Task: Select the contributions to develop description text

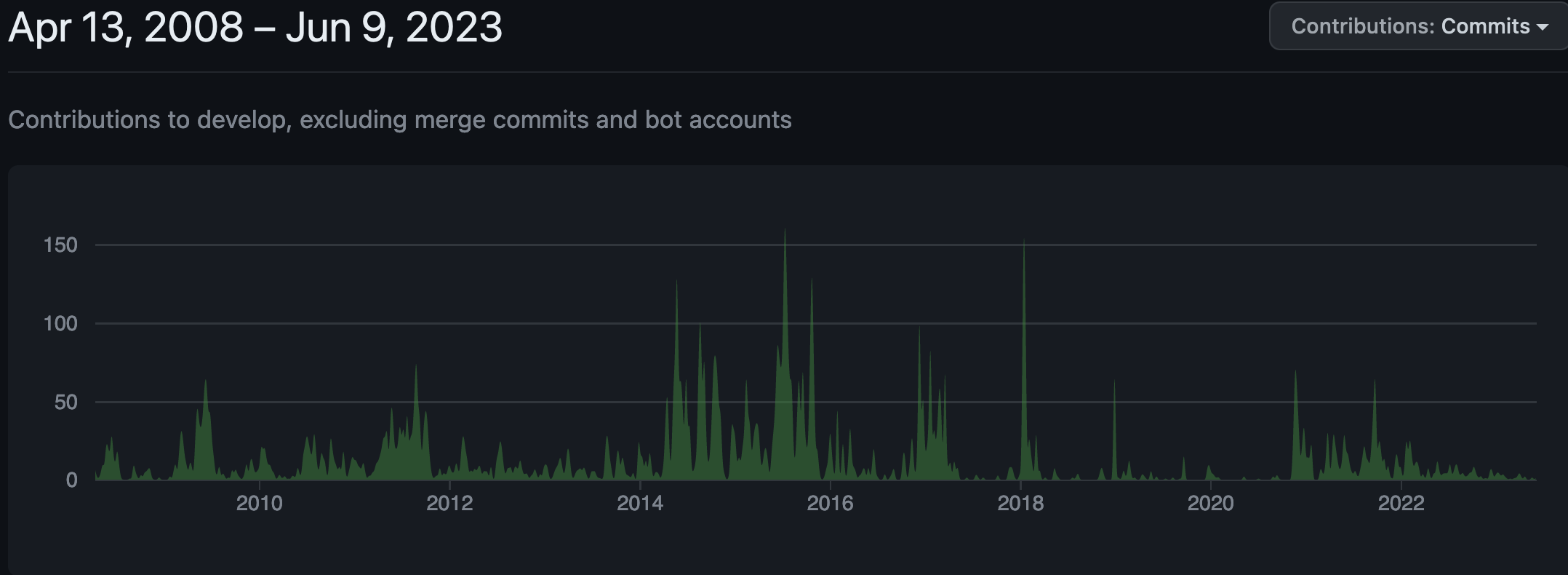Action: 399,119
